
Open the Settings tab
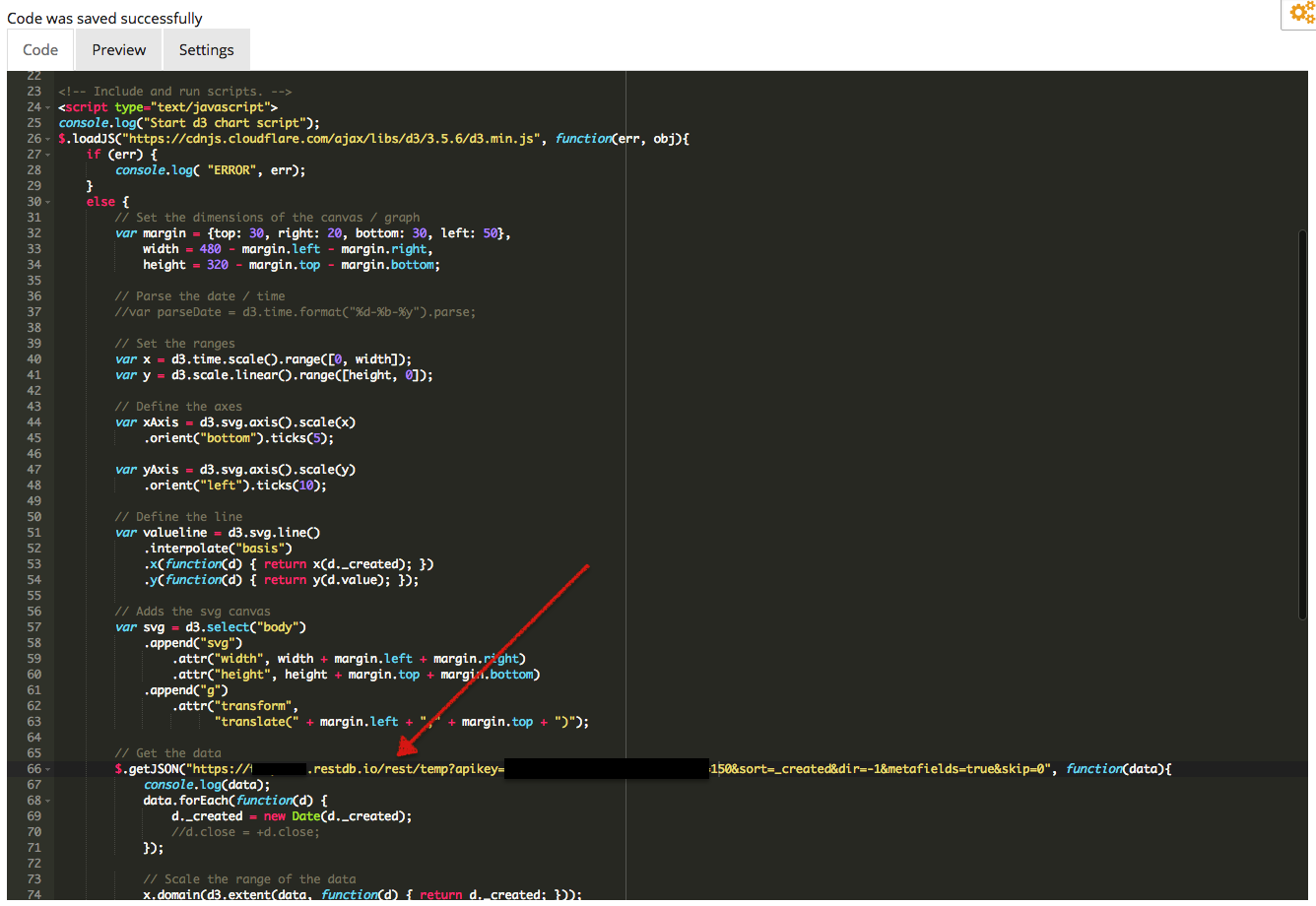tap(206, 50)
